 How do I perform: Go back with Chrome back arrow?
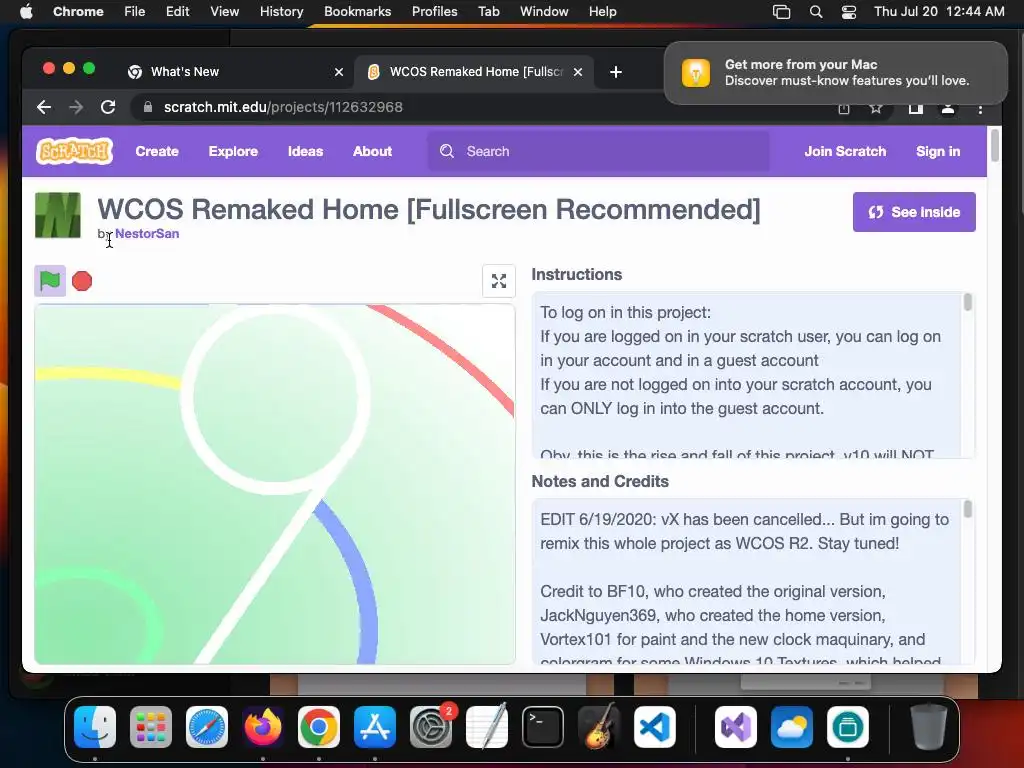(44, 107)
